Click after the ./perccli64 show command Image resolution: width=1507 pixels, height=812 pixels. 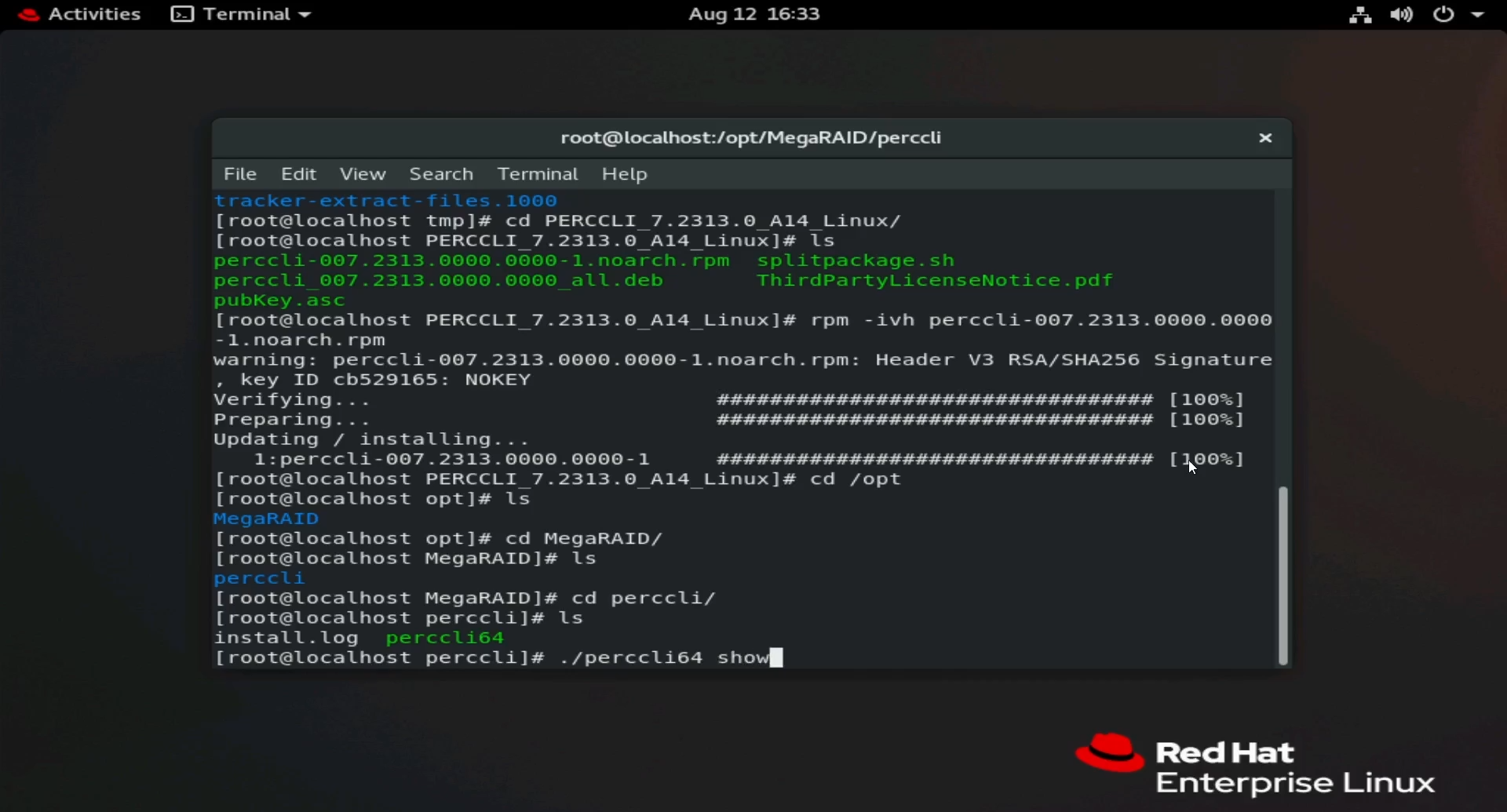777,657
